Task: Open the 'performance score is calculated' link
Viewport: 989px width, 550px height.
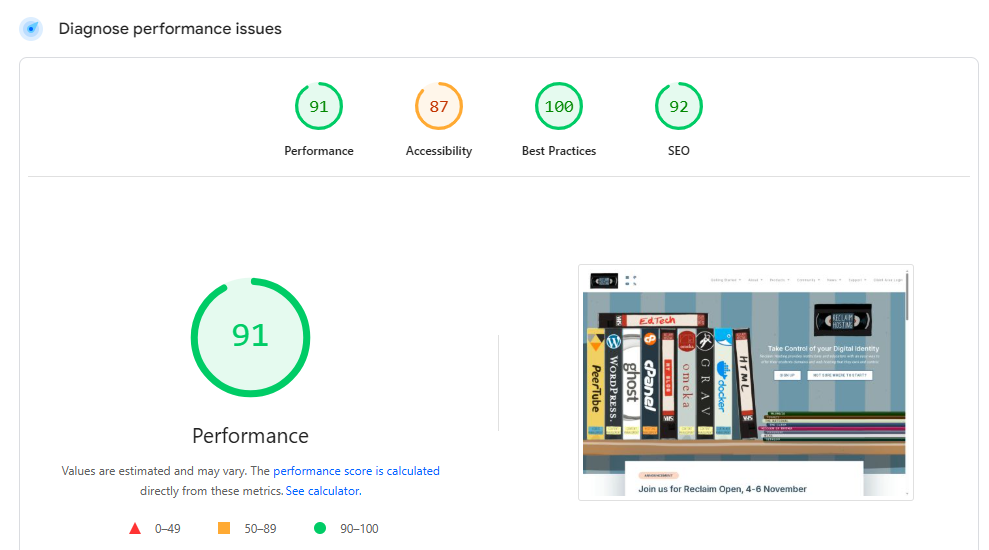Action: pyautogui.click(x=356, y=471)
